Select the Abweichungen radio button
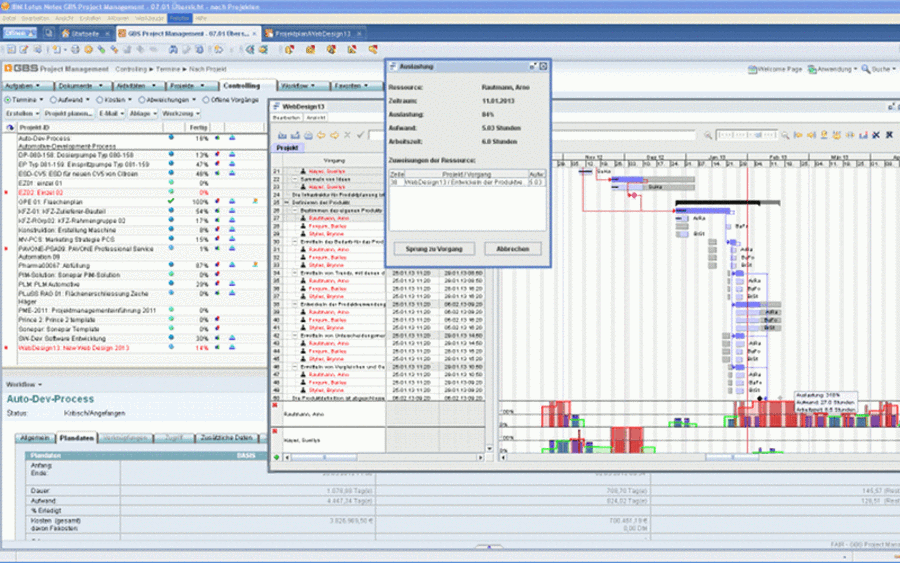900x563 pixels. click(141, 100)
